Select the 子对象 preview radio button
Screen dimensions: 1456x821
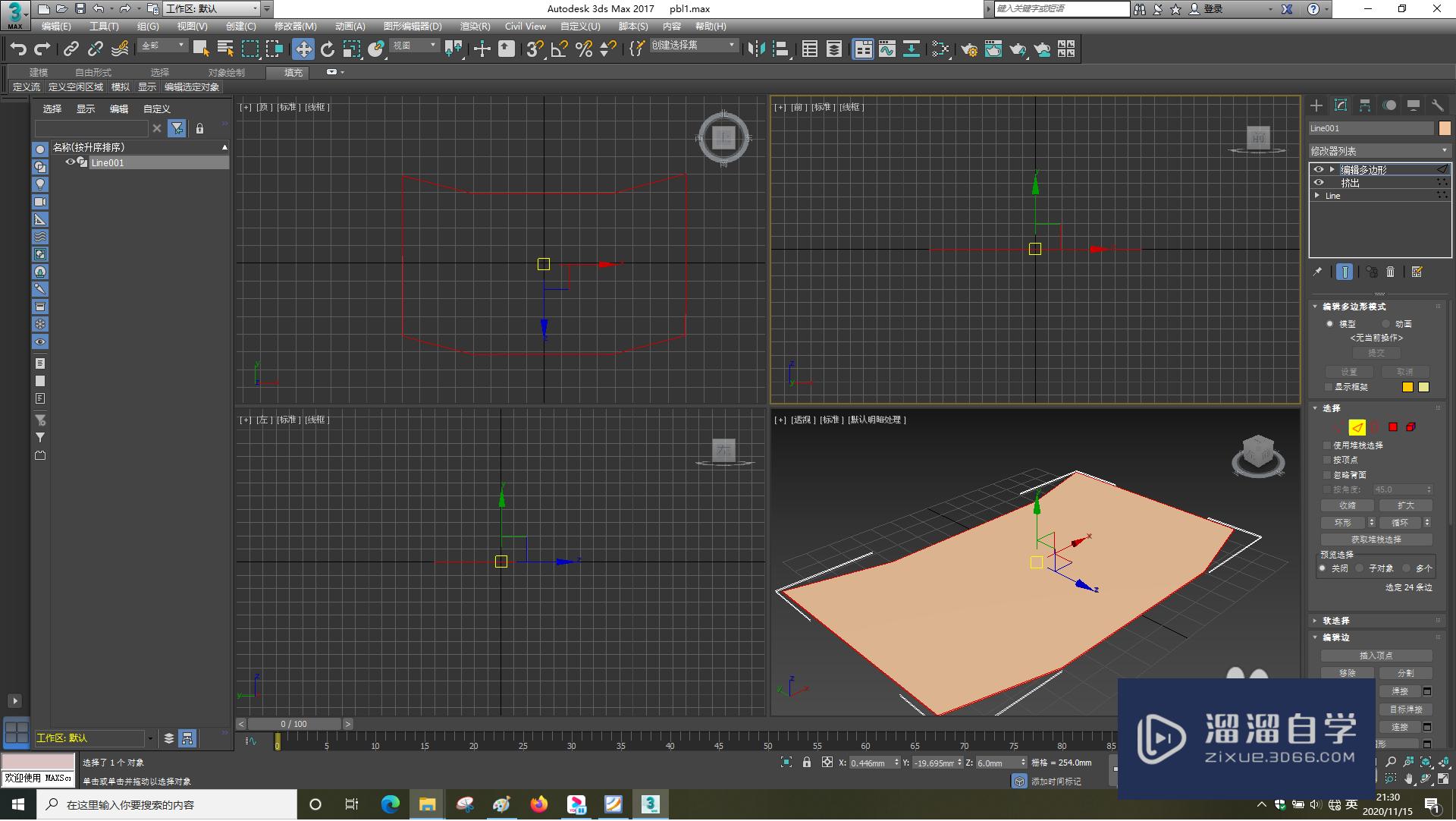point(1360,568)
